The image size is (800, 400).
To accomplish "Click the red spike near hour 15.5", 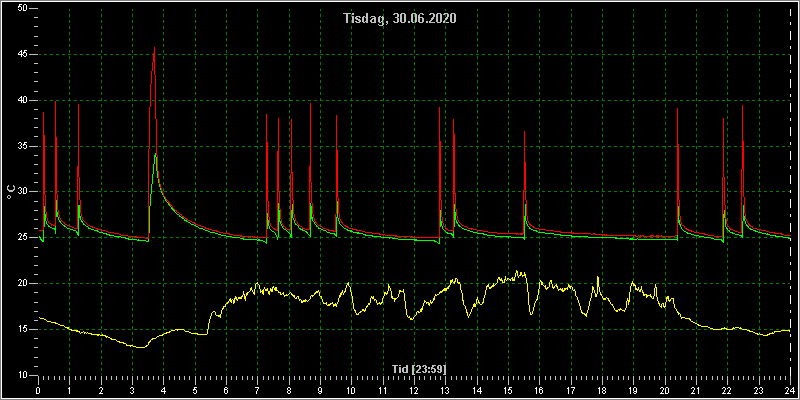I will pos(524,132).
